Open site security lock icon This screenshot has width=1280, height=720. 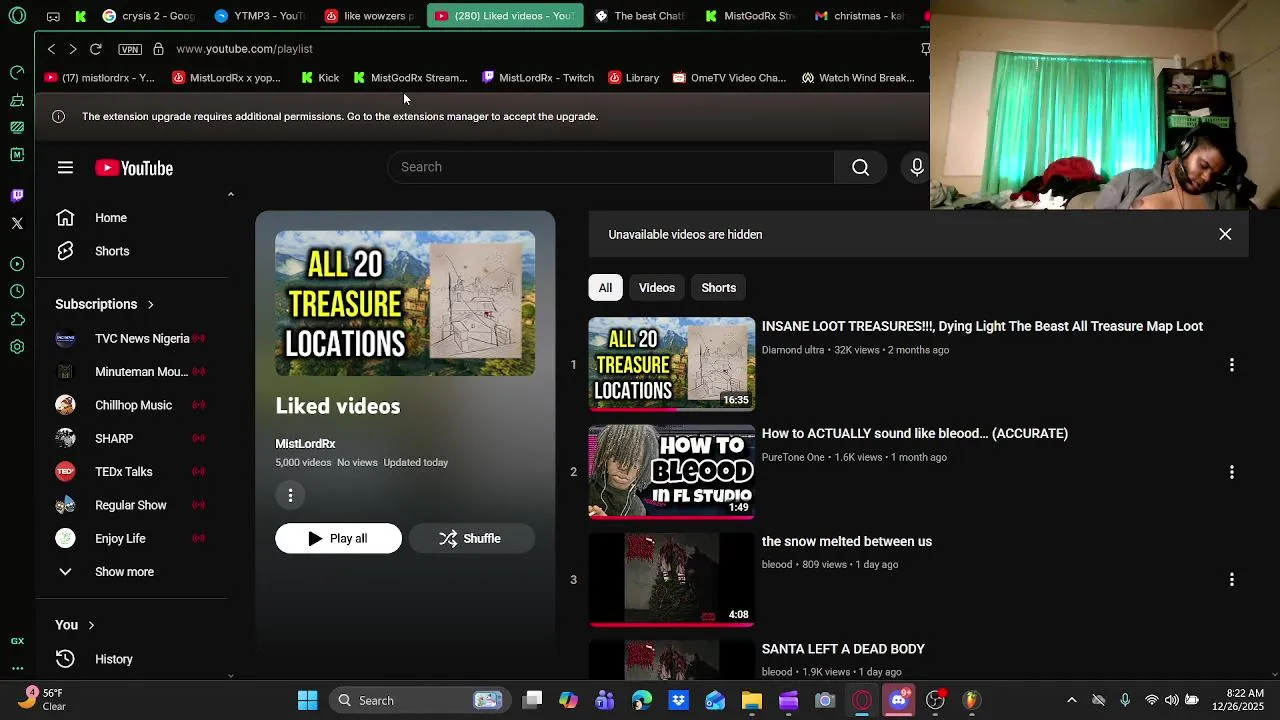coord(158,49)
